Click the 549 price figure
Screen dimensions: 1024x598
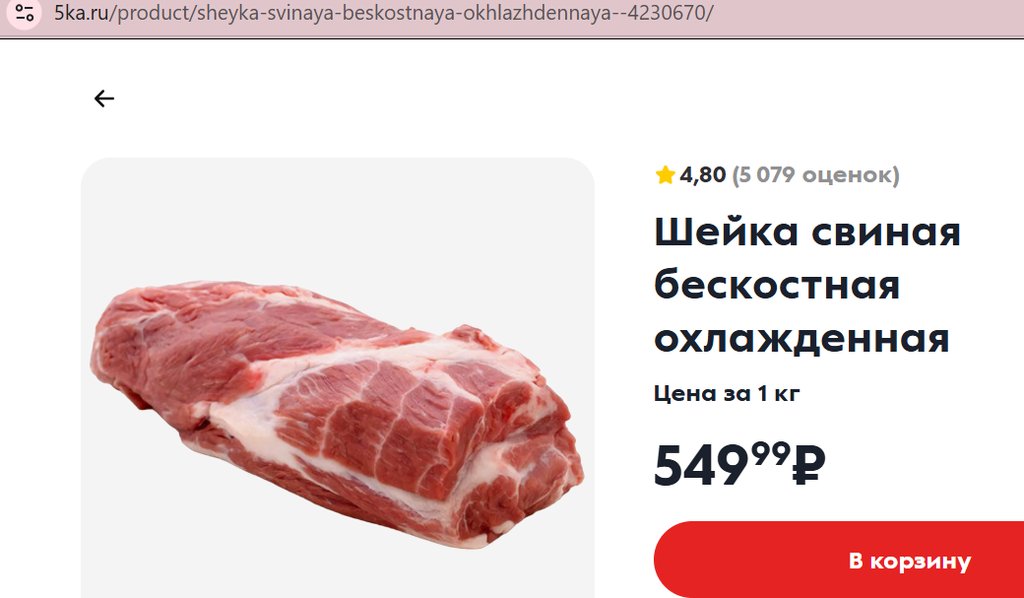click(x=701, y=465)
